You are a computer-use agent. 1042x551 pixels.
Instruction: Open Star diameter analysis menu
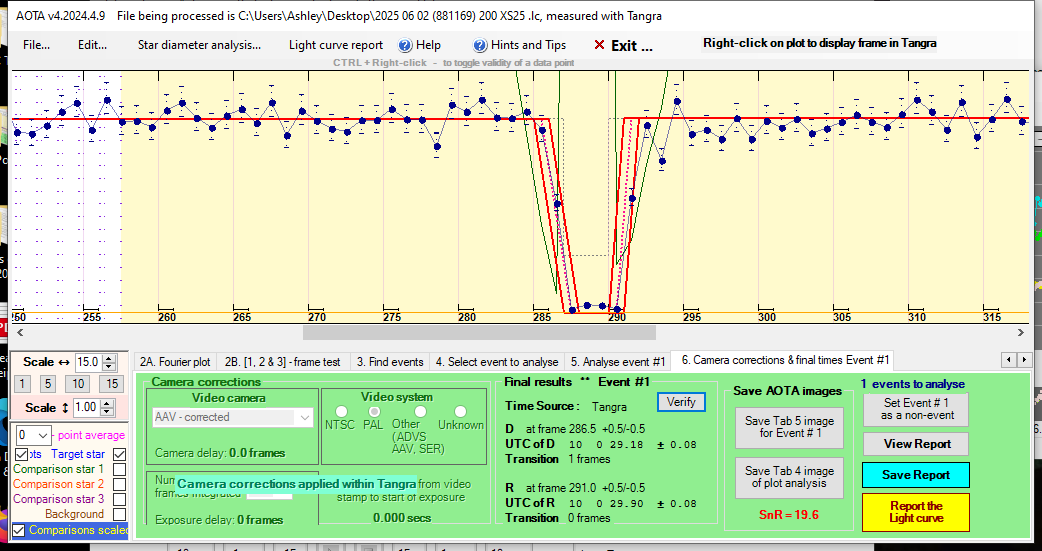tap(198, 45)
